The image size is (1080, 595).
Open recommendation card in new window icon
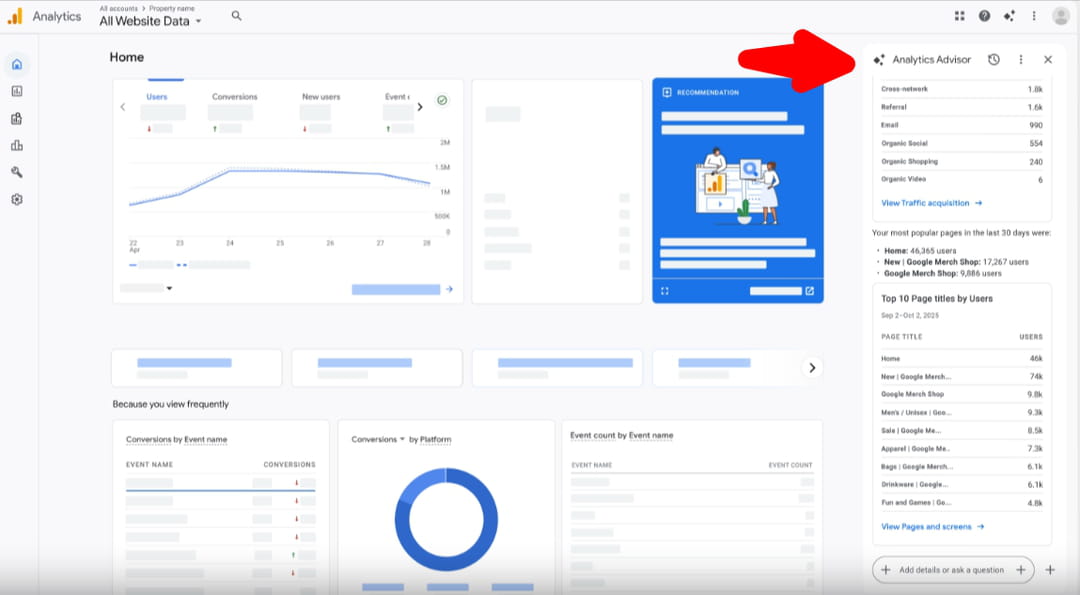tap(810, 291)
